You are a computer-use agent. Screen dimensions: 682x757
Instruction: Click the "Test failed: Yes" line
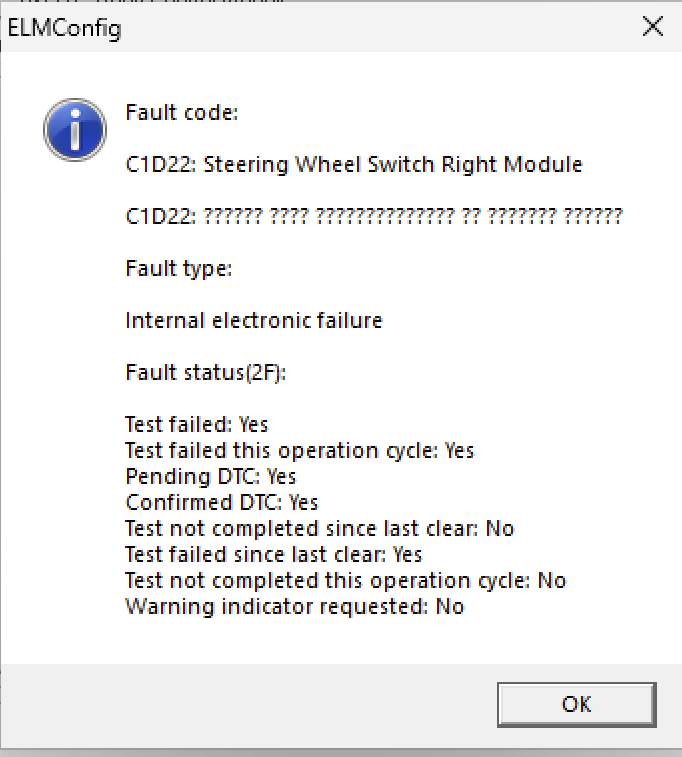197,424
